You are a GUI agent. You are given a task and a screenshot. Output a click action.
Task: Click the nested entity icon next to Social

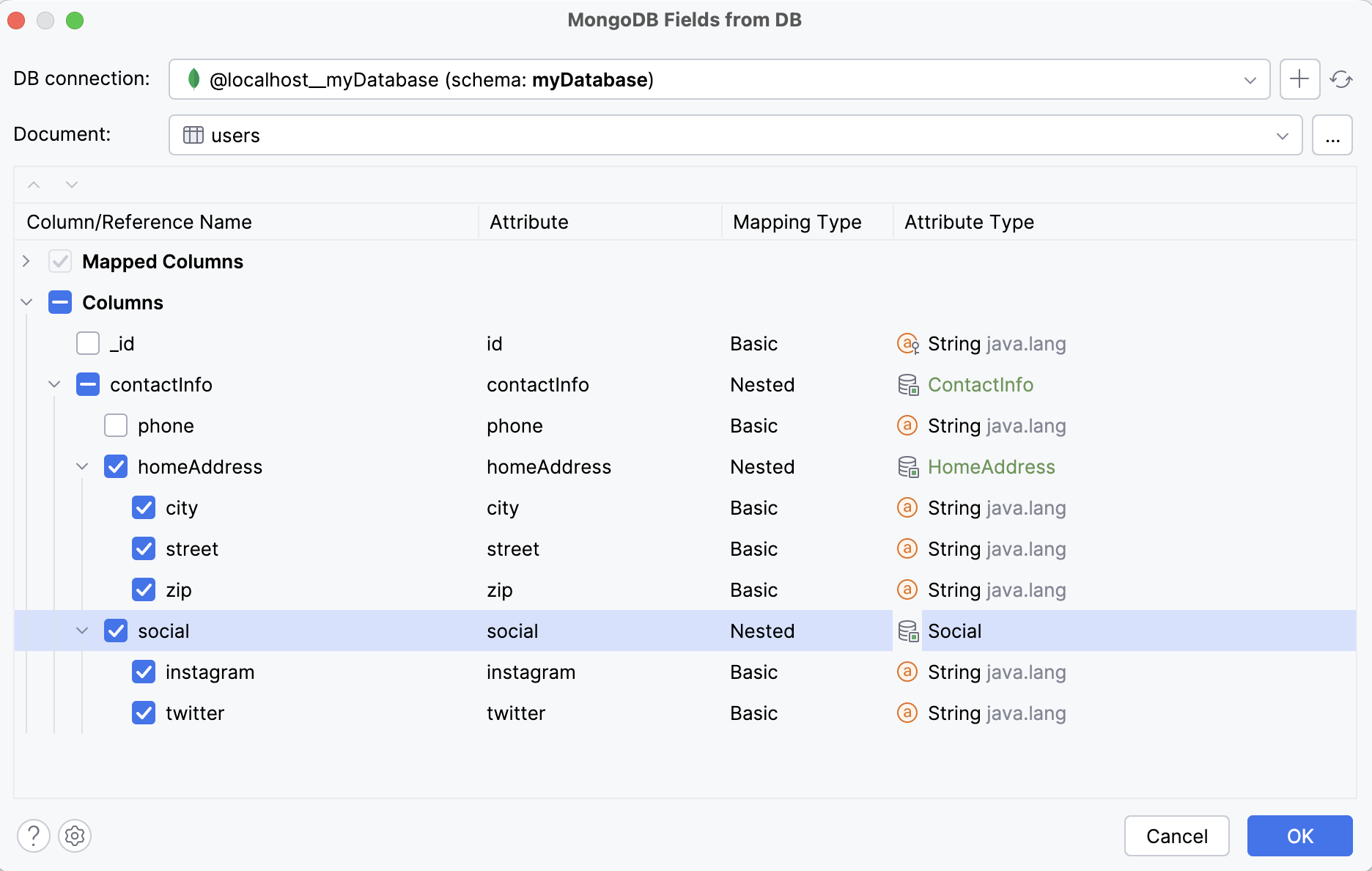pyautogui.click(x=907, y=631)
